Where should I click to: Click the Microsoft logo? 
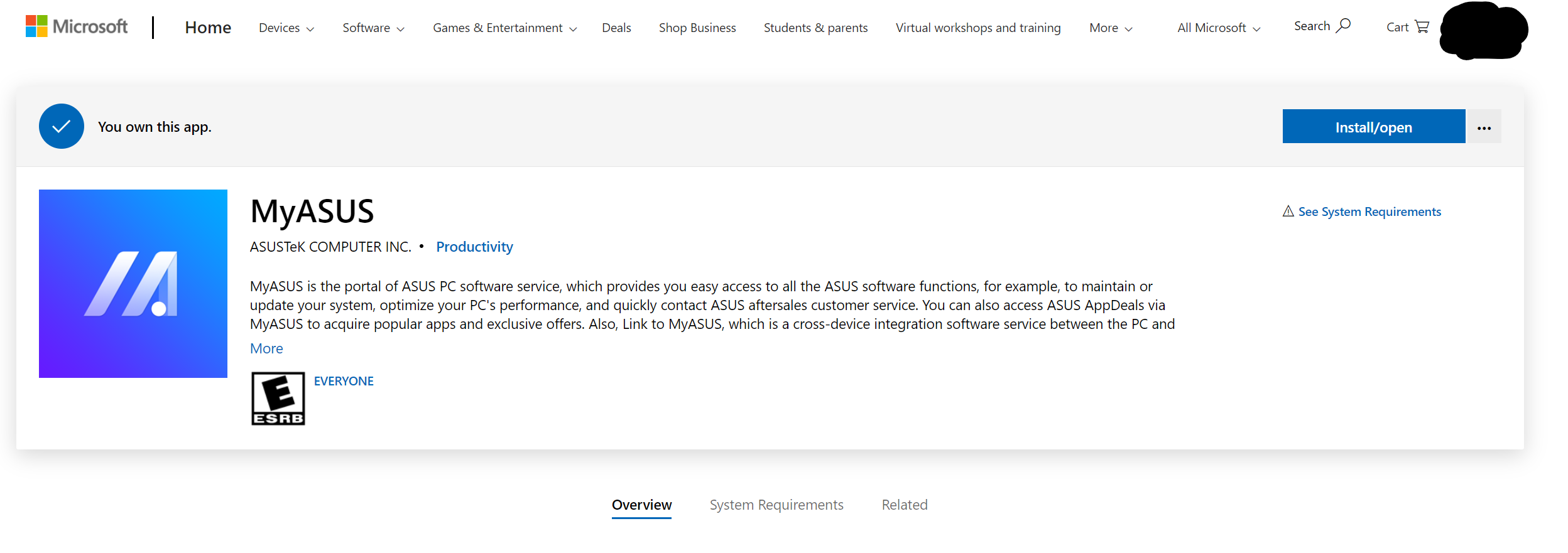pos(77,26)
